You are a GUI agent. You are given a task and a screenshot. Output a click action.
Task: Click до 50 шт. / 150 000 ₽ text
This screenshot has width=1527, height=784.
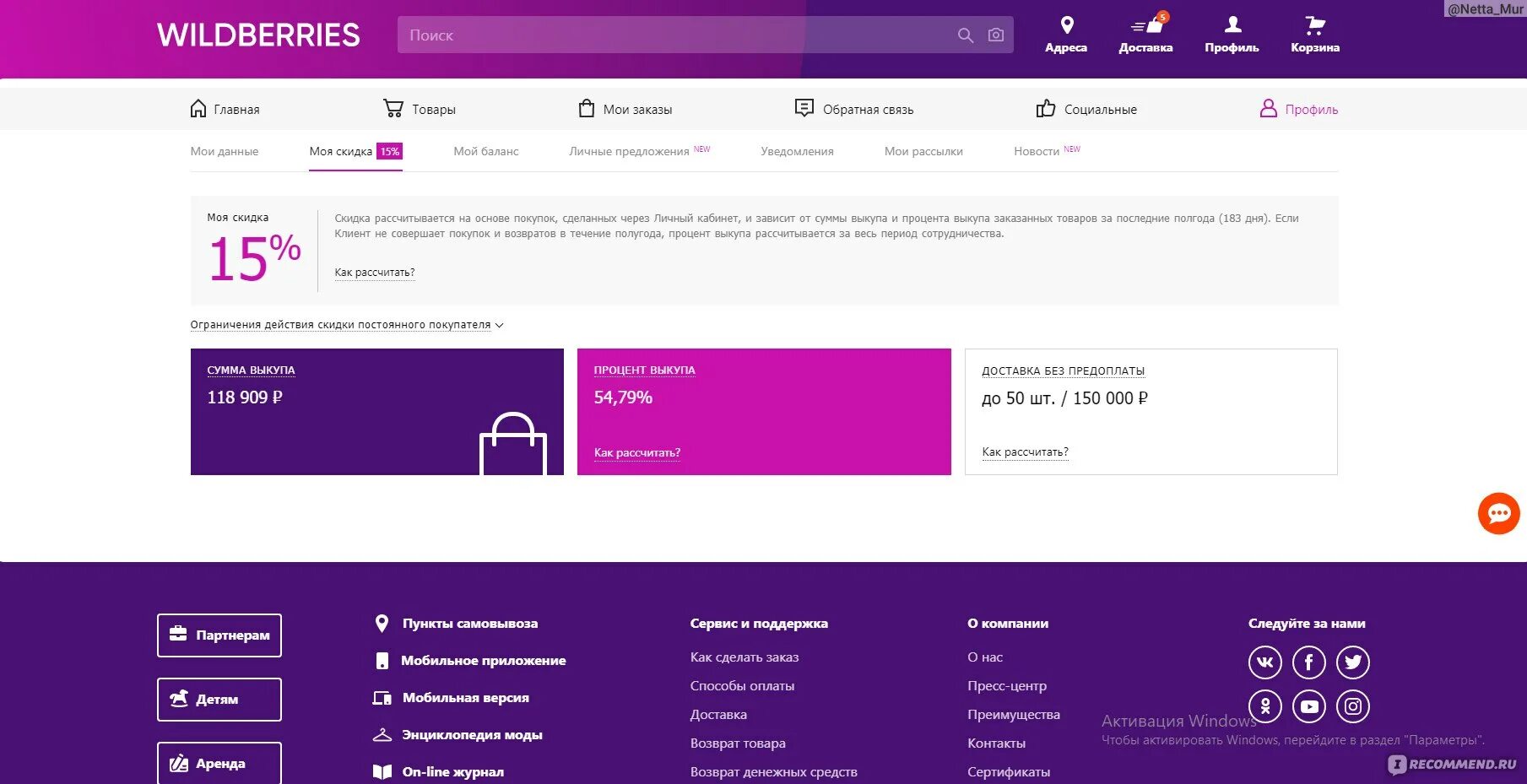(x=1064, y=398)
